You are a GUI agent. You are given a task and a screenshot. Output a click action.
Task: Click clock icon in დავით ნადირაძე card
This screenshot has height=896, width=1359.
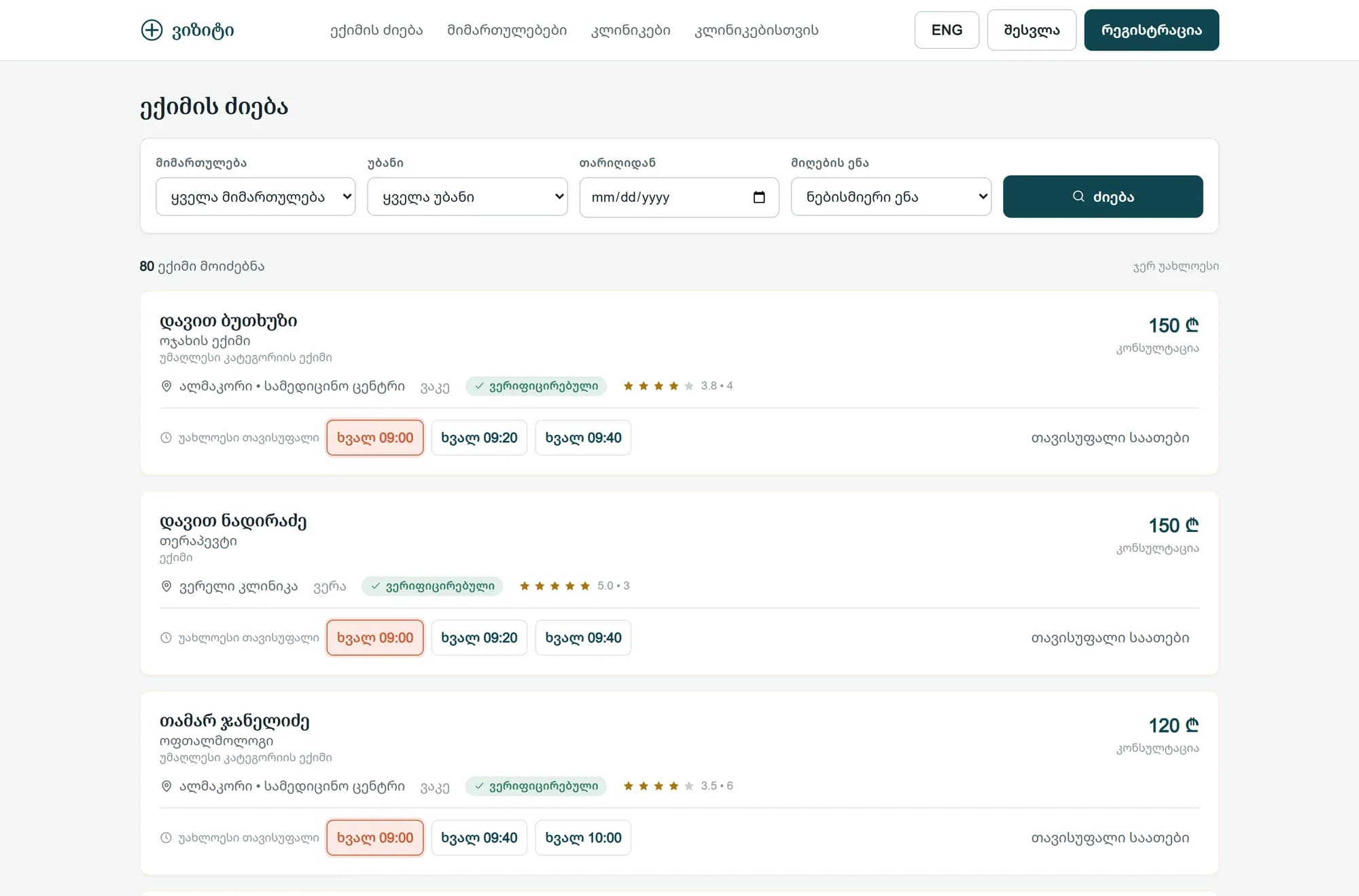coord(166,637)
